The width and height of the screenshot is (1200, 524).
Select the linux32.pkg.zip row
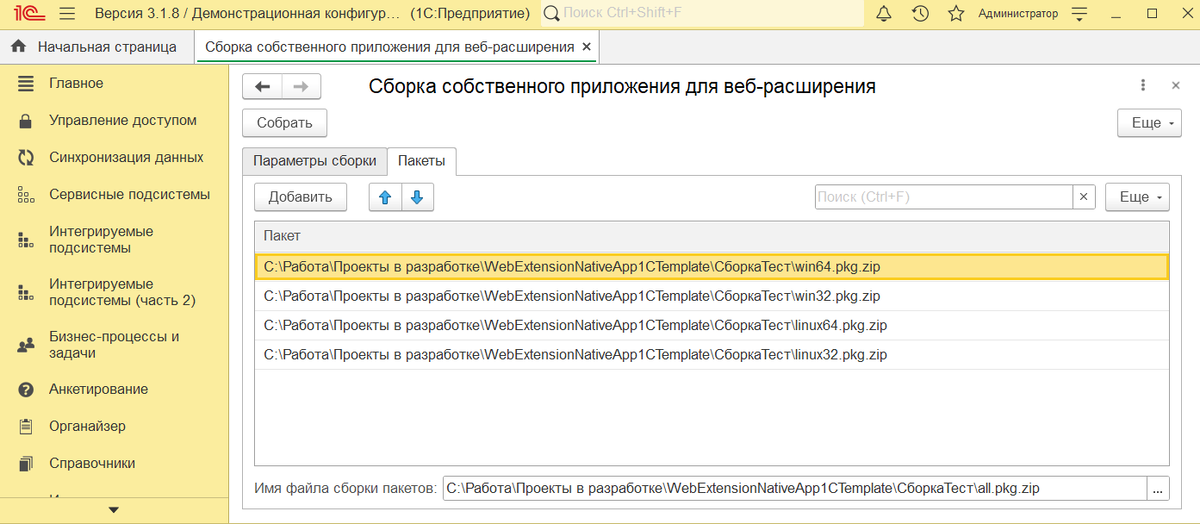click(x=711, y=354)
